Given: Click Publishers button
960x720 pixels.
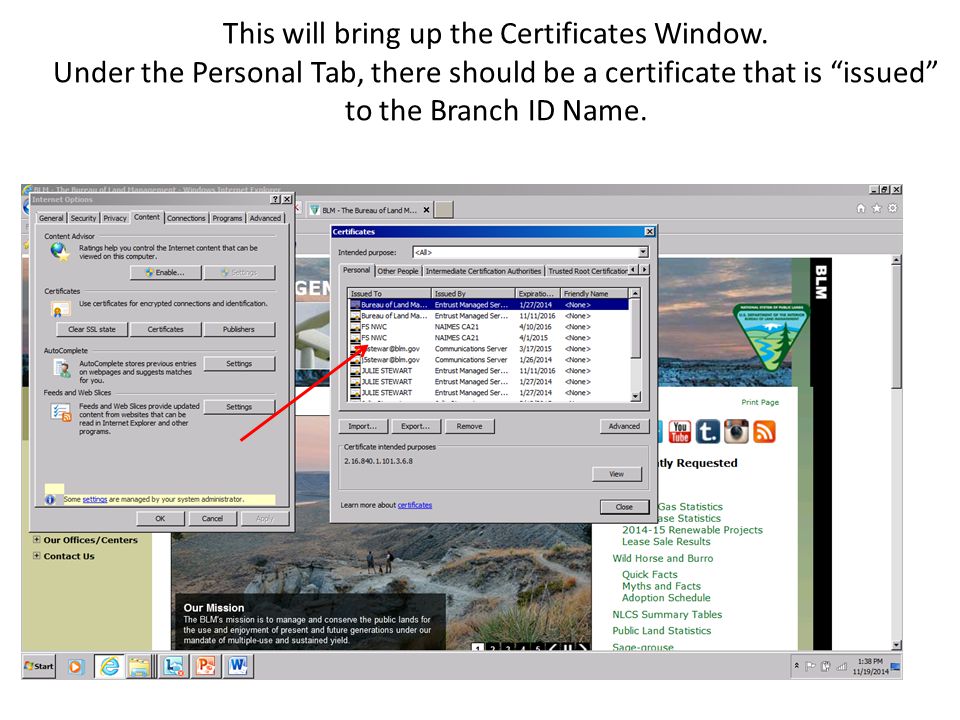Looking at the screenshot, I should click(239, 329).
